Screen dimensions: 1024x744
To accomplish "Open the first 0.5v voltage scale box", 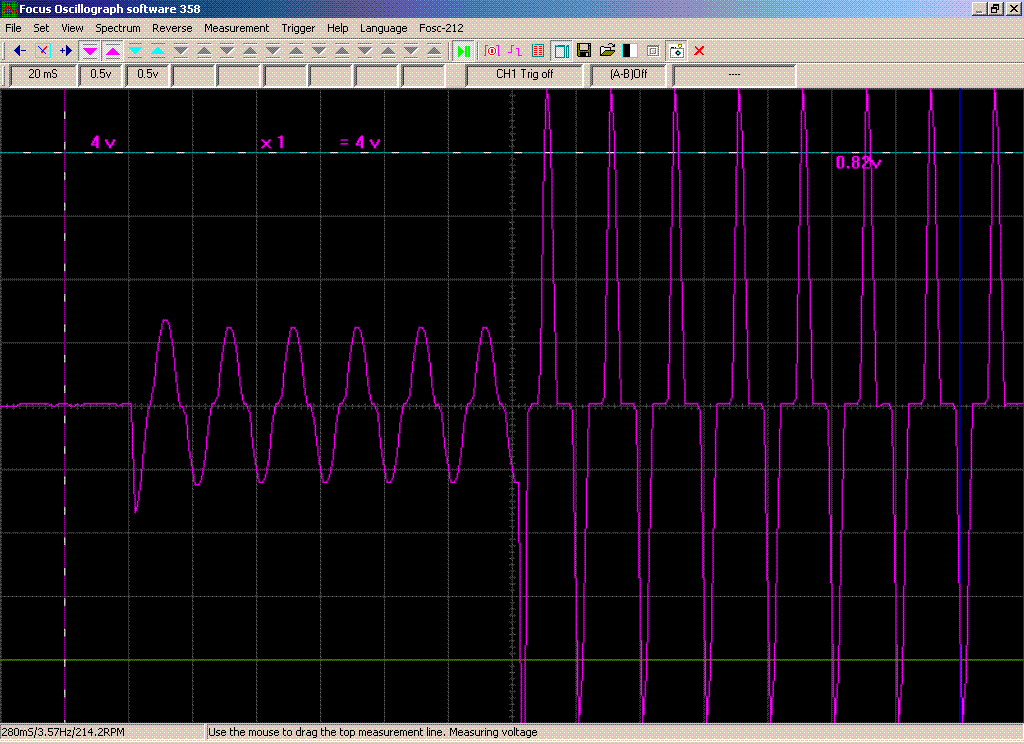I will pos(101,74).
